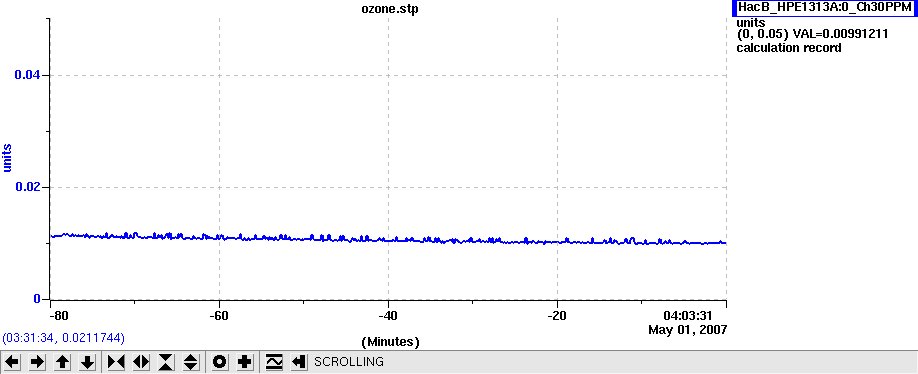This screenshot has height=374, width=918.
Task: Click the (Minutes) x-axis label
Action: (391, 341)
